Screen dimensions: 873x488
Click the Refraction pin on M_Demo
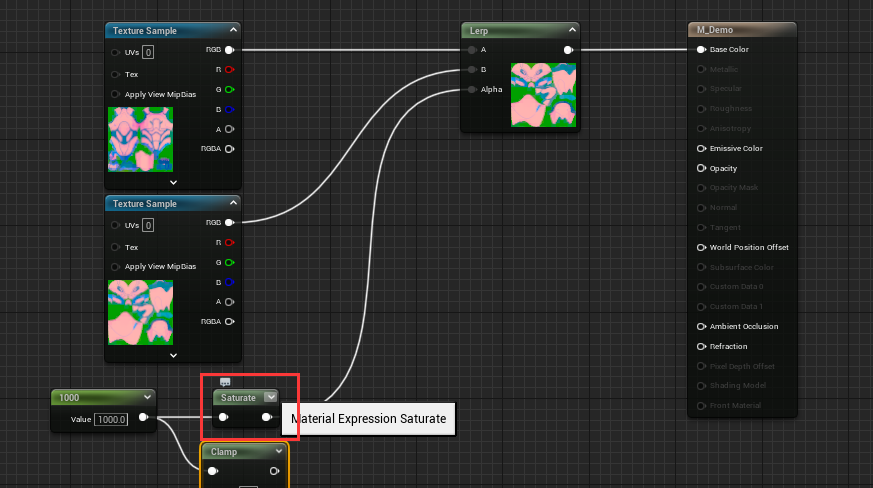pyautogui.click(x=701, y=346)
